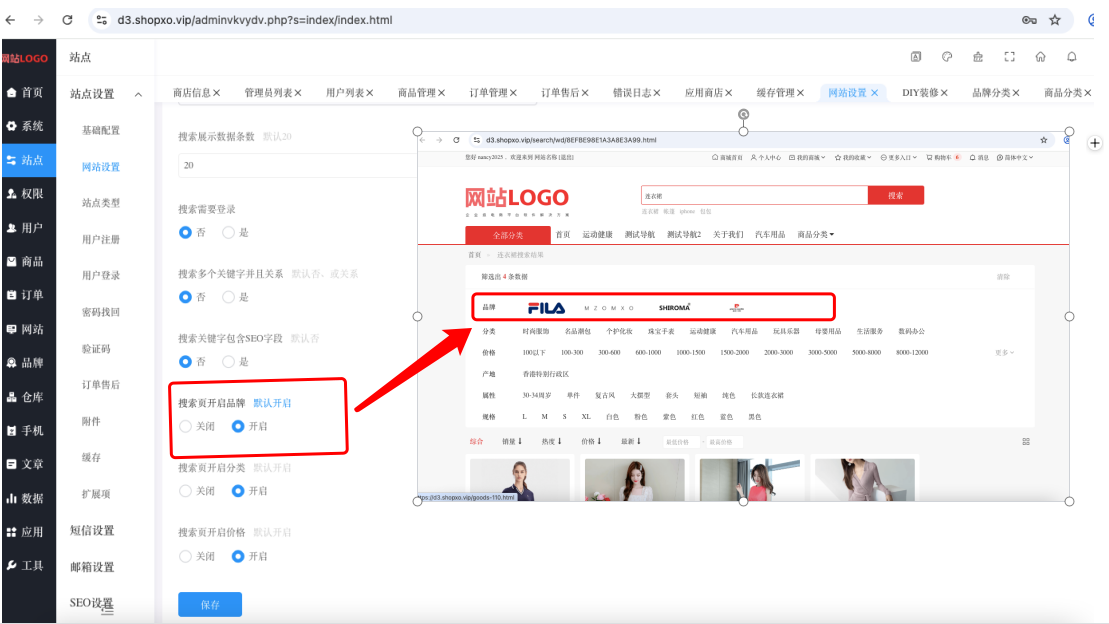Select 关闭 for 搜索页开启价格
Viewport: 1109px width, 624px height.
point(186,556)
